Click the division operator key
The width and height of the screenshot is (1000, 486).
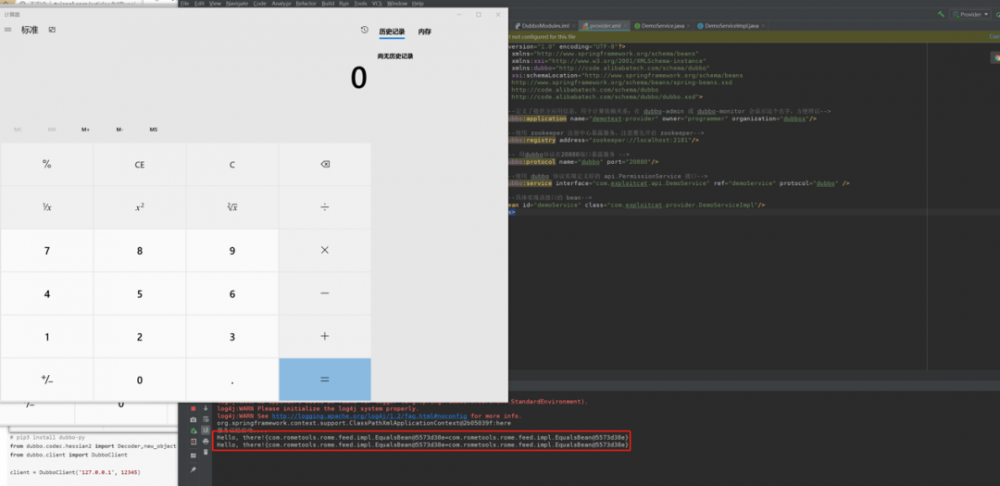point(325,207)
